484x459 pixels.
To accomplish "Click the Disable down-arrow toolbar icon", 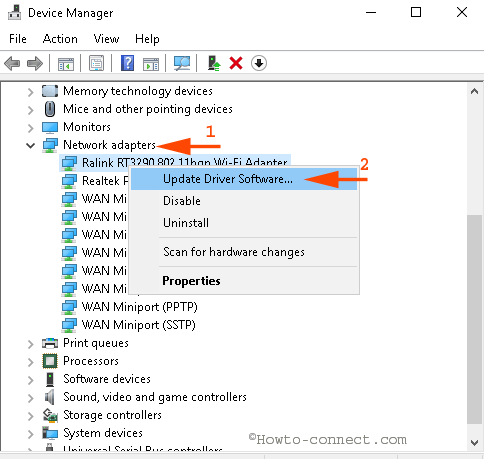I will point(259,63).
